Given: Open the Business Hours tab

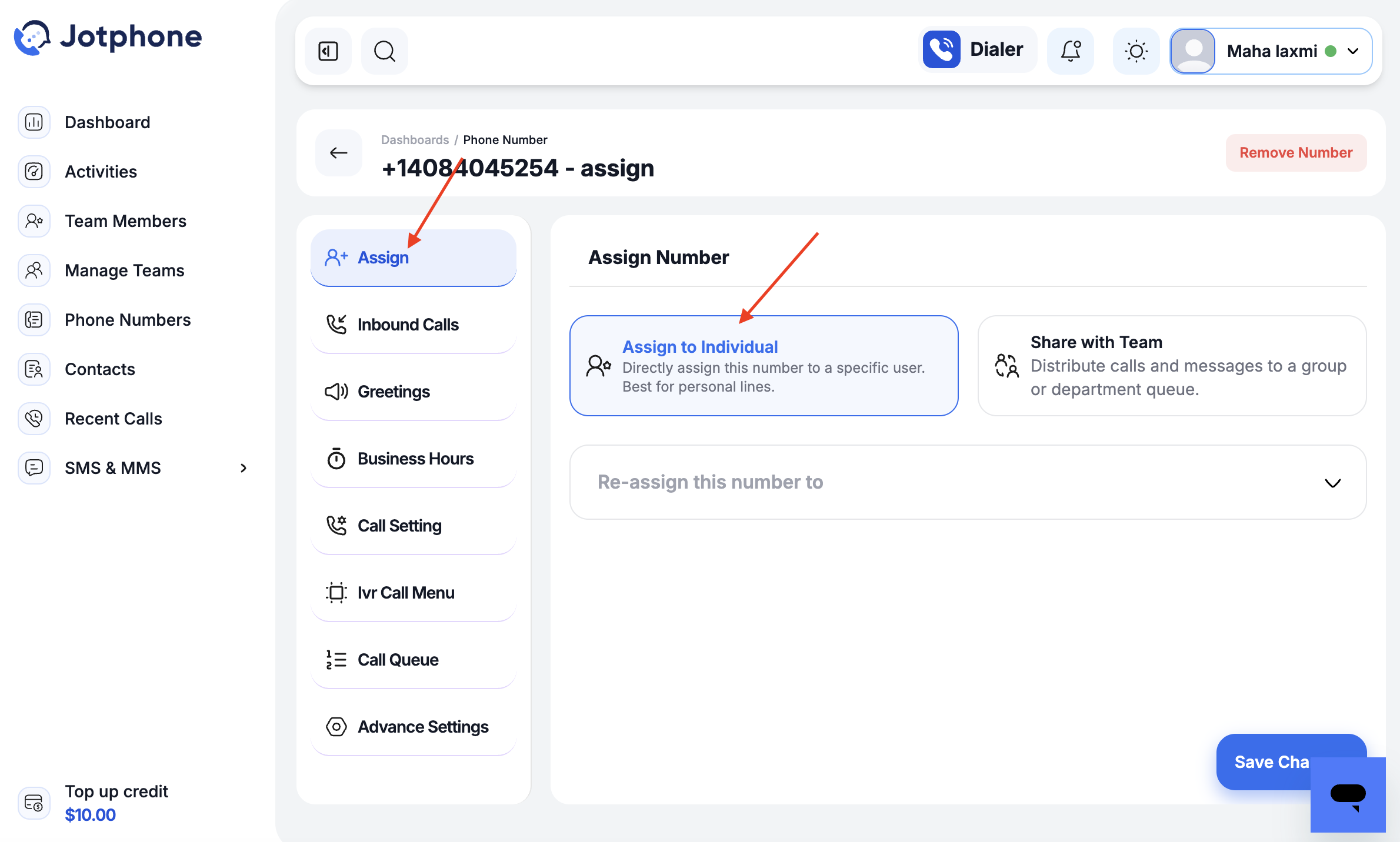Looking at the screenshot, I should pos(414,459).
